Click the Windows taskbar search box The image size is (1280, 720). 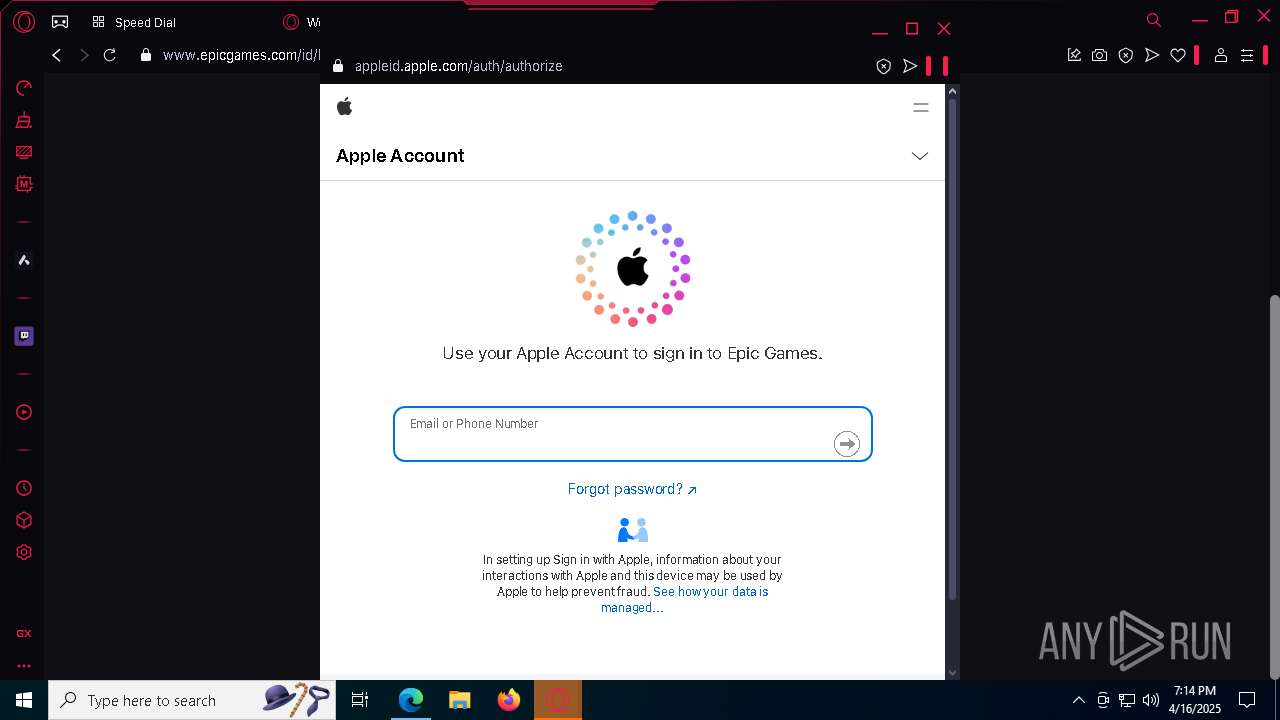click(x=193, y=700)
